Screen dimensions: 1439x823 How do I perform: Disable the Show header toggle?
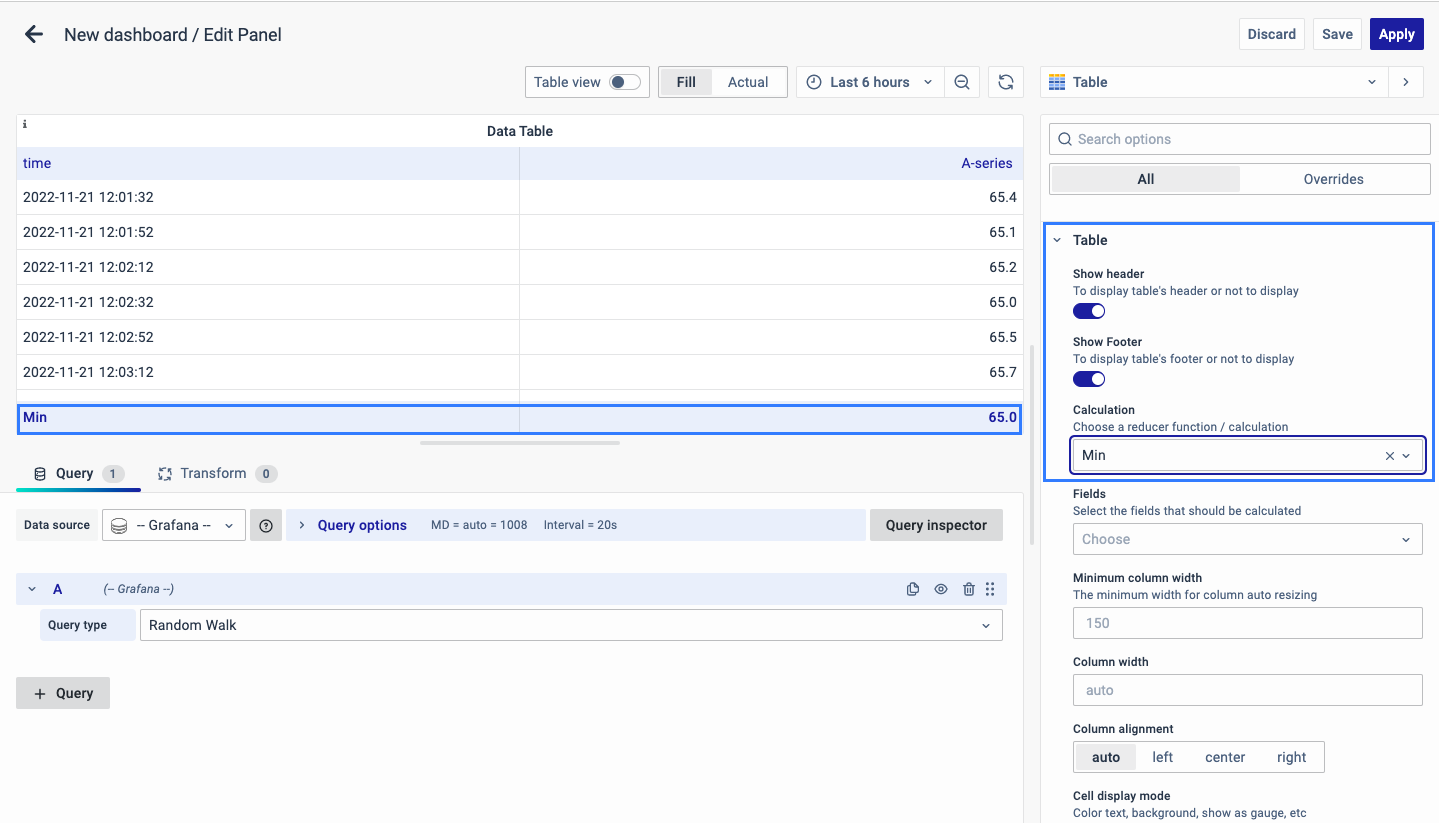tap(1089, 311)
